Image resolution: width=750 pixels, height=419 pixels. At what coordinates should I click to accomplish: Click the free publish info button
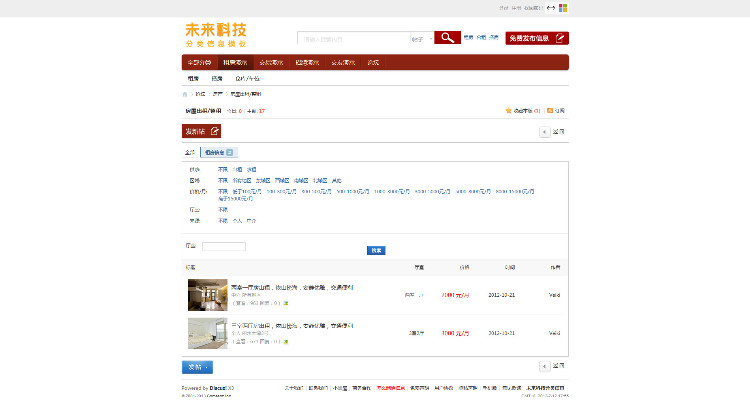point(537,38)
